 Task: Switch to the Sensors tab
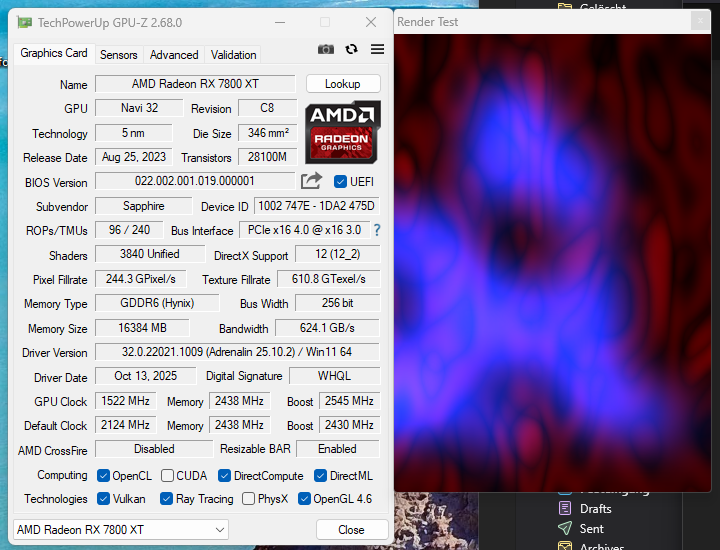(118, 55)
